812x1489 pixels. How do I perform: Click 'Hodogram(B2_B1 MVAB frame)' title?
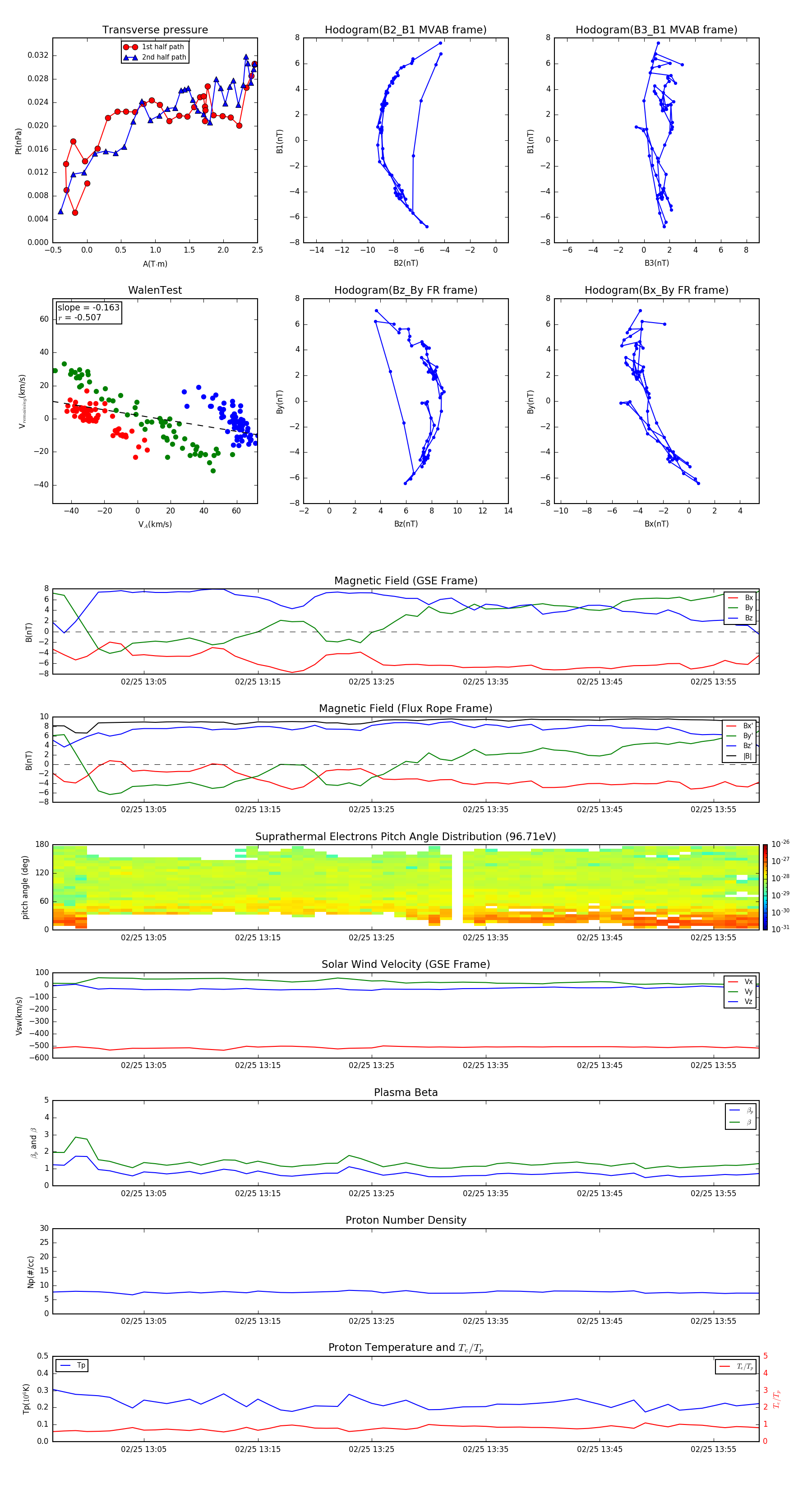pos(406,30)
